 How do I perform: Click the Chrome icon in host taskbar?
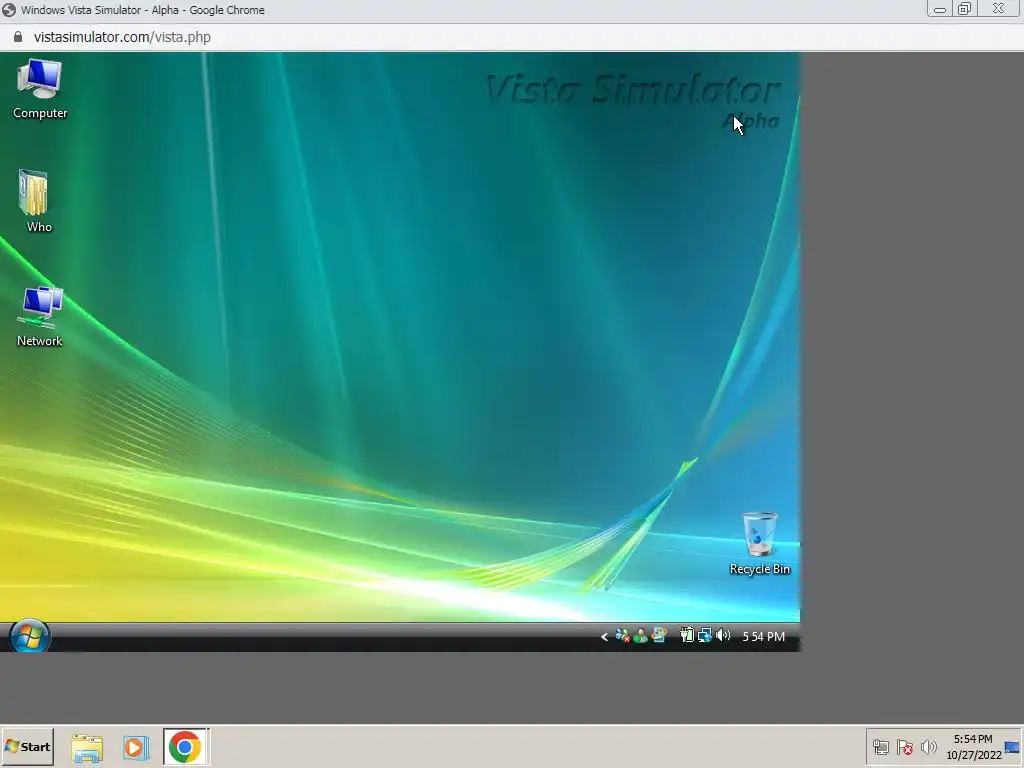tap(185, 747)
